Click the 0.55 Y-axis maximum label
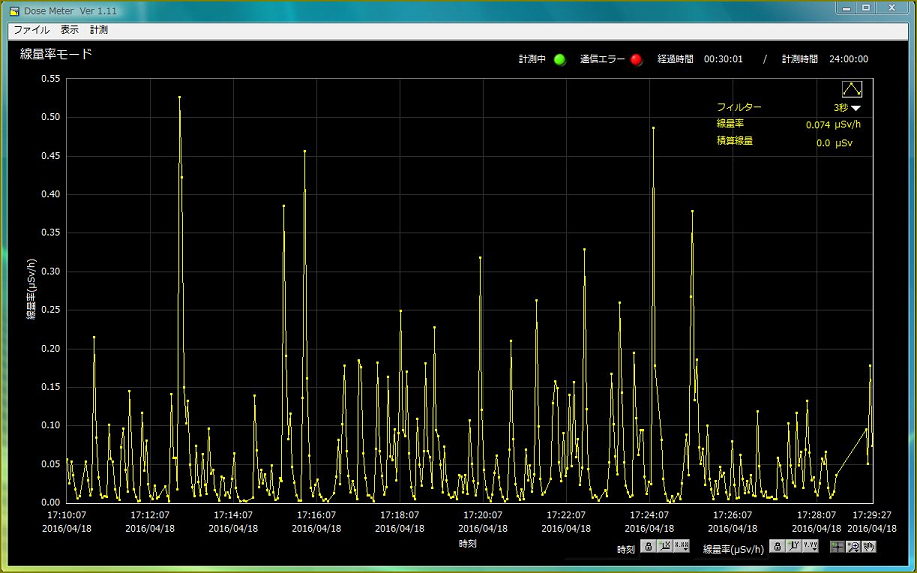 point(47,79)
